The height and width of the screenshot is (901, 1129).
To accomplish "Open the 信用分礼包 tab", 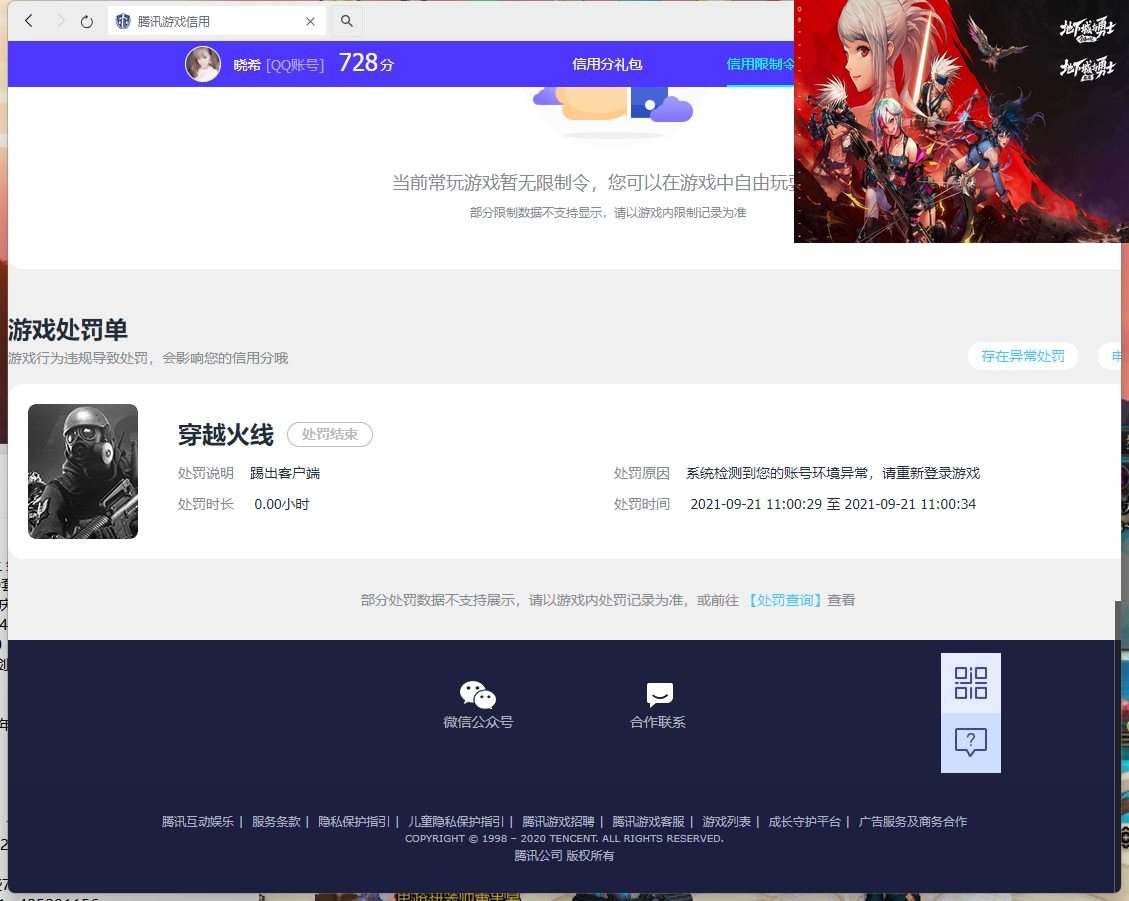I will tap(607, 64).
